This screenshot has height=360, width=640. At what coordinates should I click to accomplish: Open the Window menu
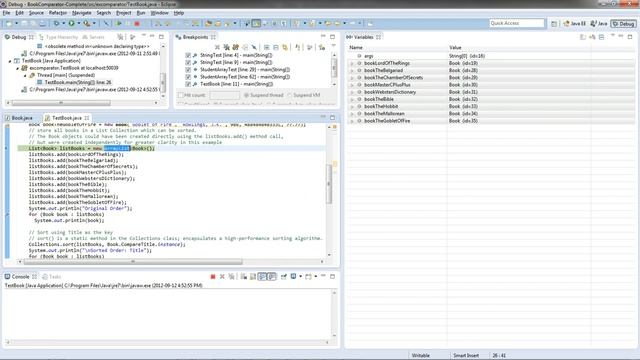160,13
